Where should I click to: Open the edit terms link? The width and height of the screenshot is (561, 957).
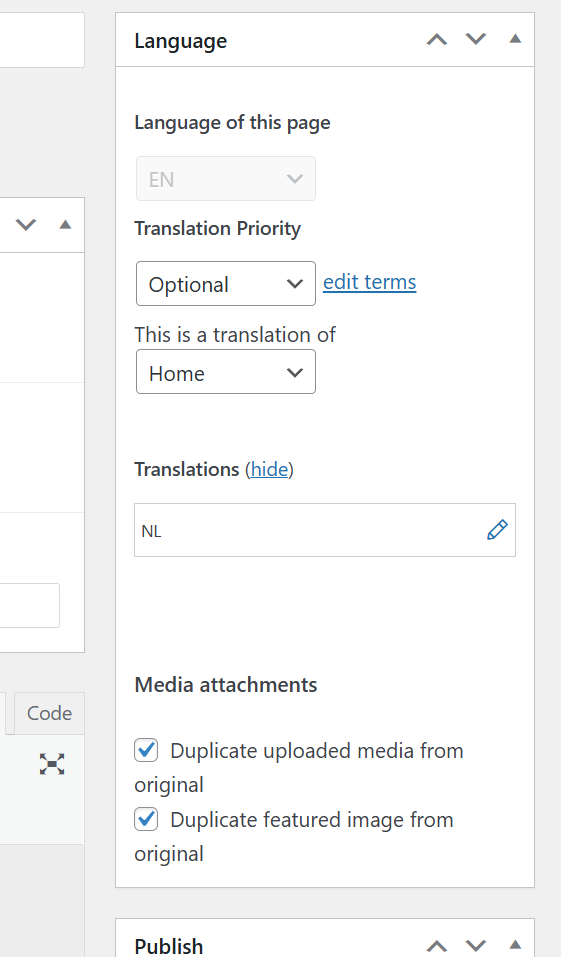pos(369,282)
